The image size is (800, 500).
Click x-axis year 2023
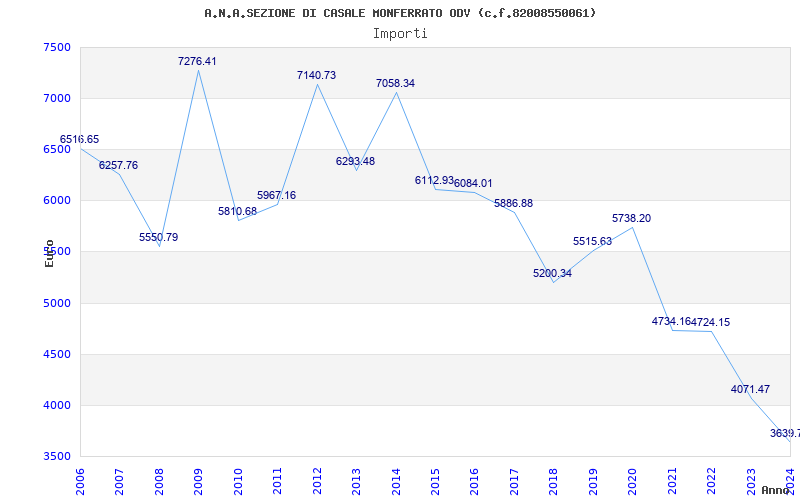click(751, 481)
